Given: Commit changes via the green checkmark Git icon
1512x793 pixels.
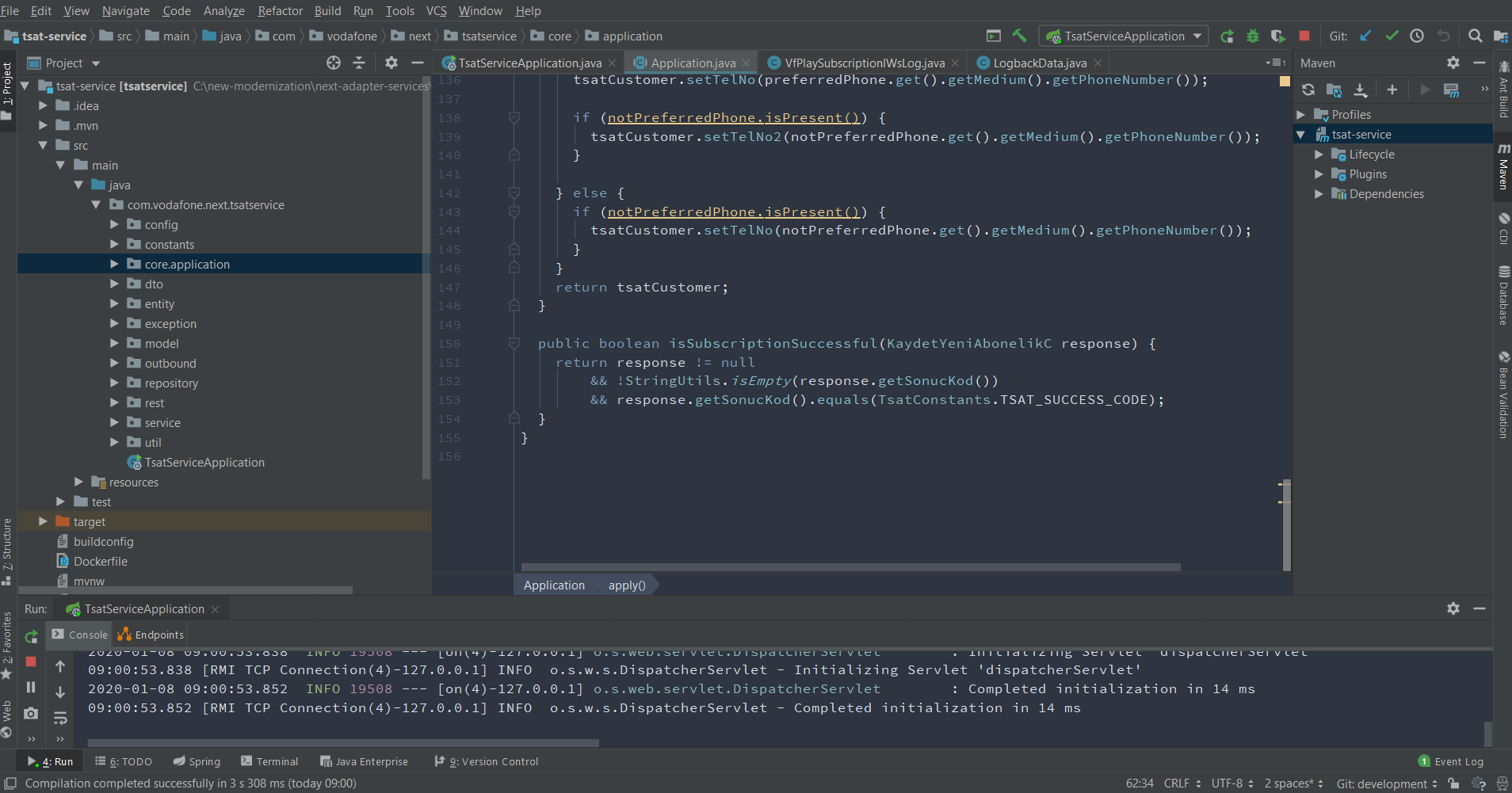Looking at the screenshot, I should coord(1392,36).
